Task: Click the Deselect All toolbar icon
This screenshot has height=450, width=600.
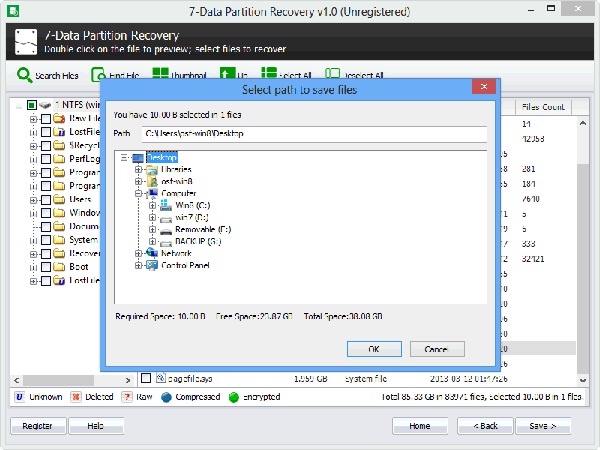Action: tap(332, 73)
